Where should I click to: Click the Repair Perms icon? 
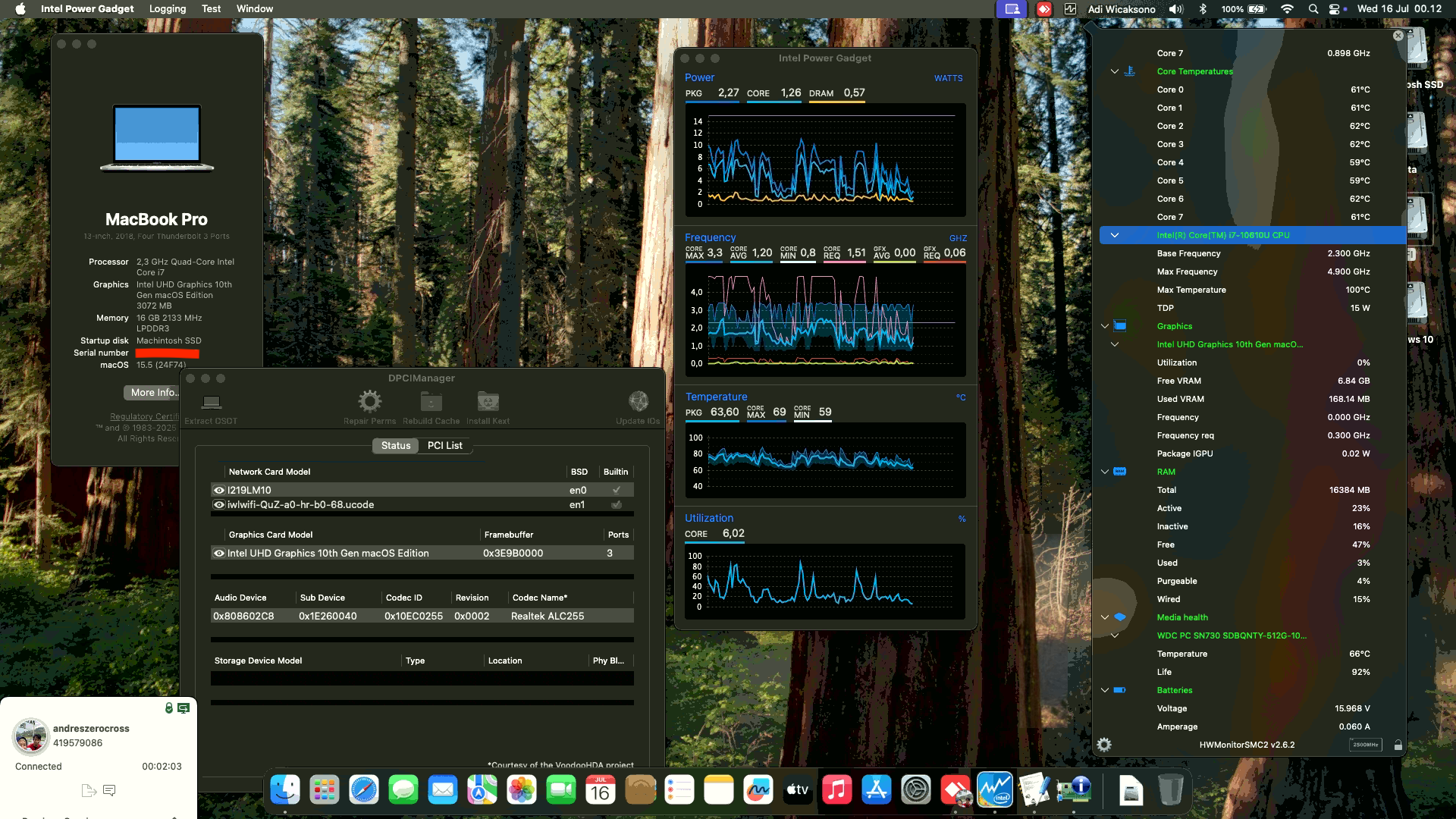369,403
